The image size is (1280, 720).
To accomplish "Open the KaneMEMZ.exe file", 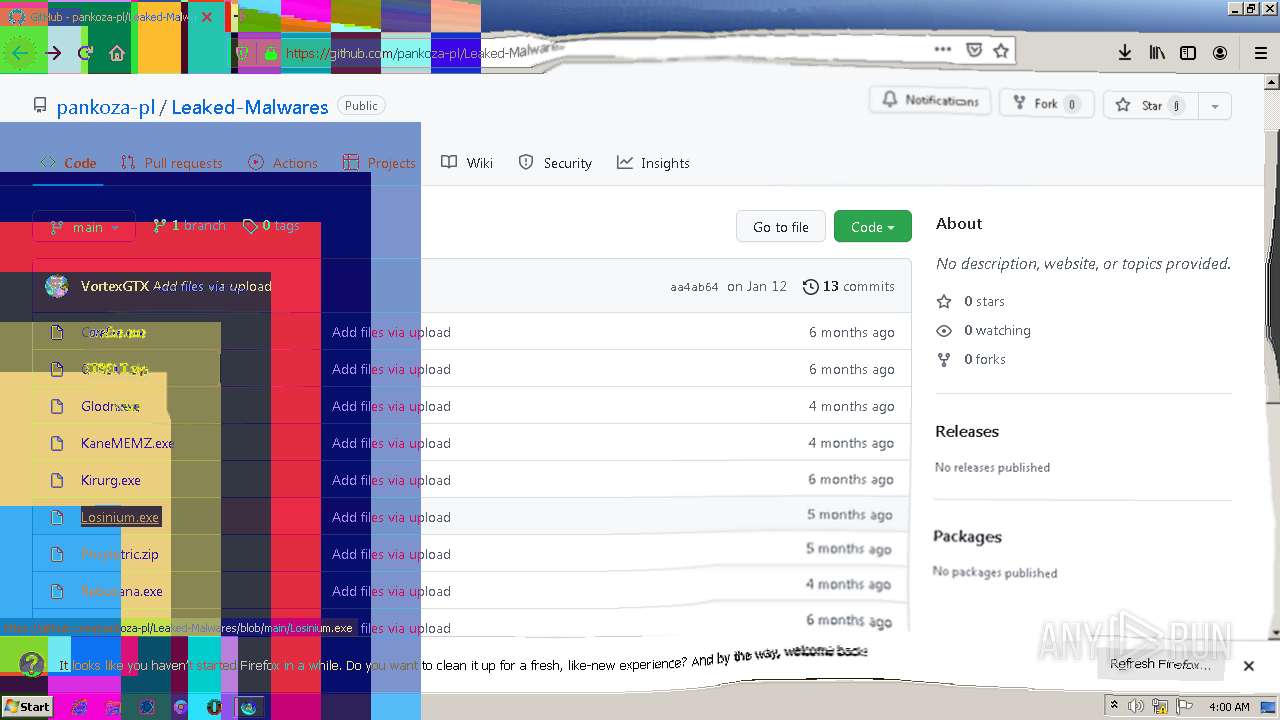I will [x=127, y=443].
